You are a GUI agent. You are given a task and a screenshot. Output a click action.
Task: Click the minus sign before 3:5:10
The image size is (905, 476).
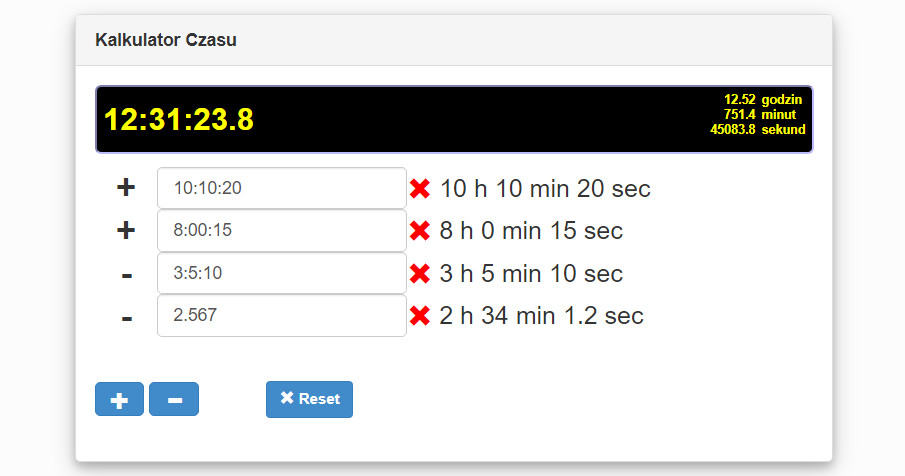point(127,275)
